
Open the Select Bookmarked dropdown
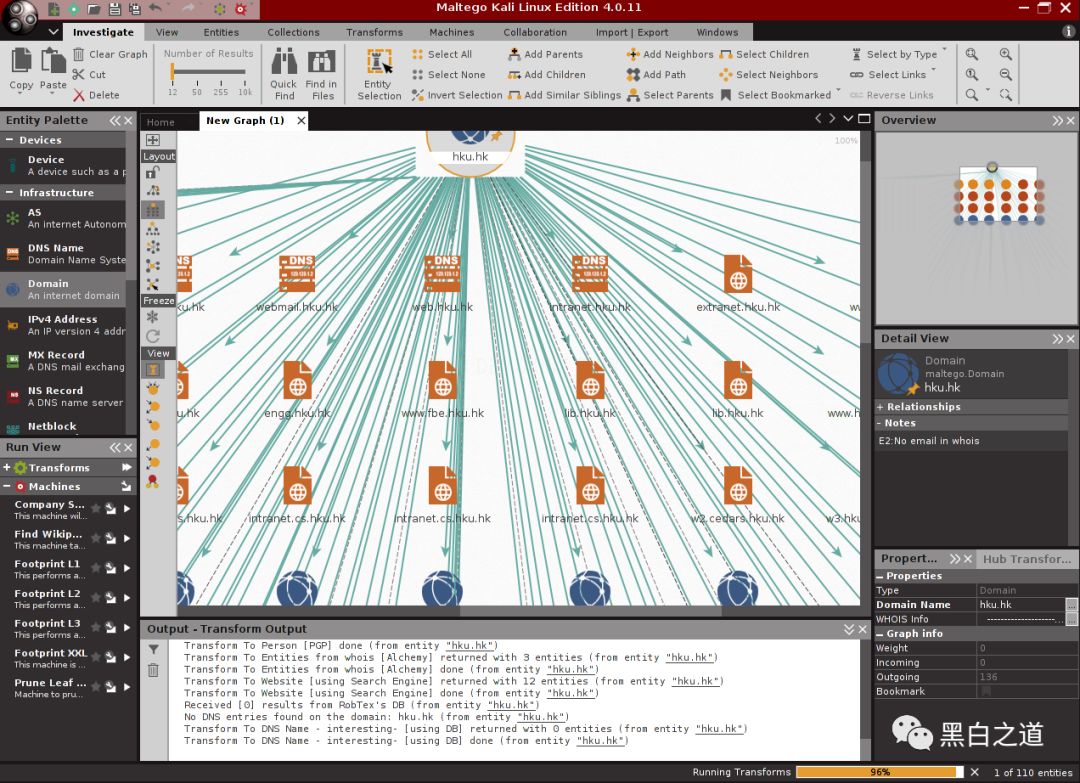(x=838, y=91)
